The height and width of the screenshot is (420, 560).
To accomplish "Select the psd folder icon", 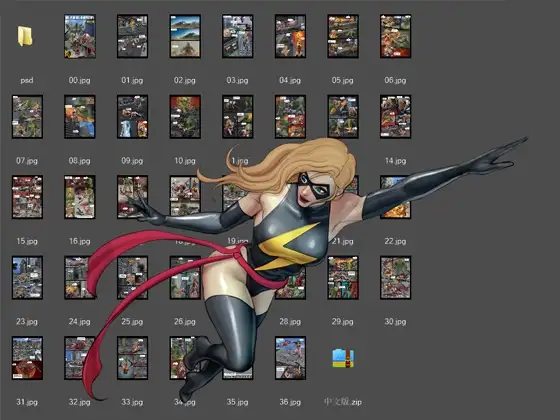I will [x=25, y=36].
